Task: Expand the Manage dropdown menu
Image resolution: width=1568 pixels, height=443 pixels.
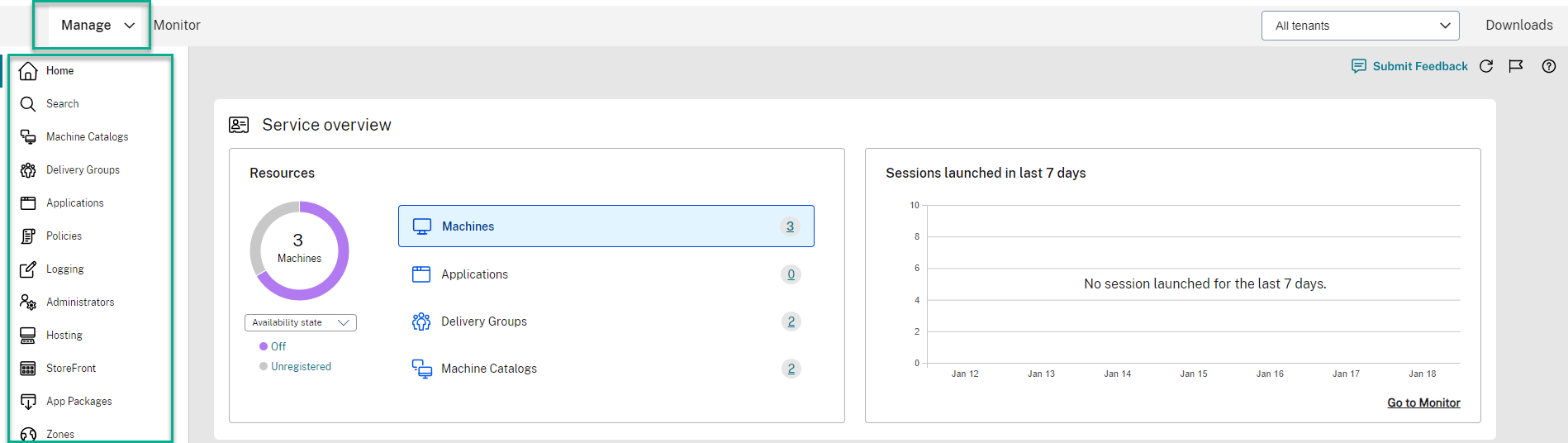Action: [97, 26]
